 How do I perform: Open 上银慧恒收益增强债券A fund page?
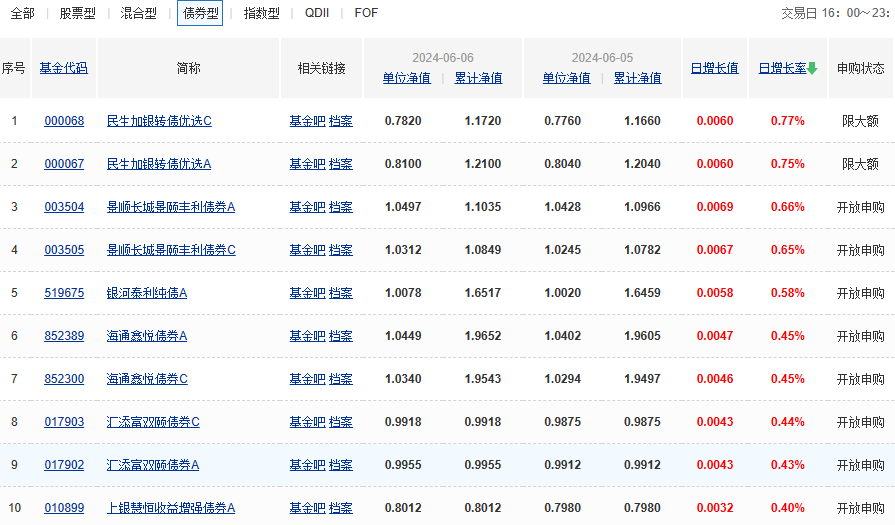pos(171,508)
